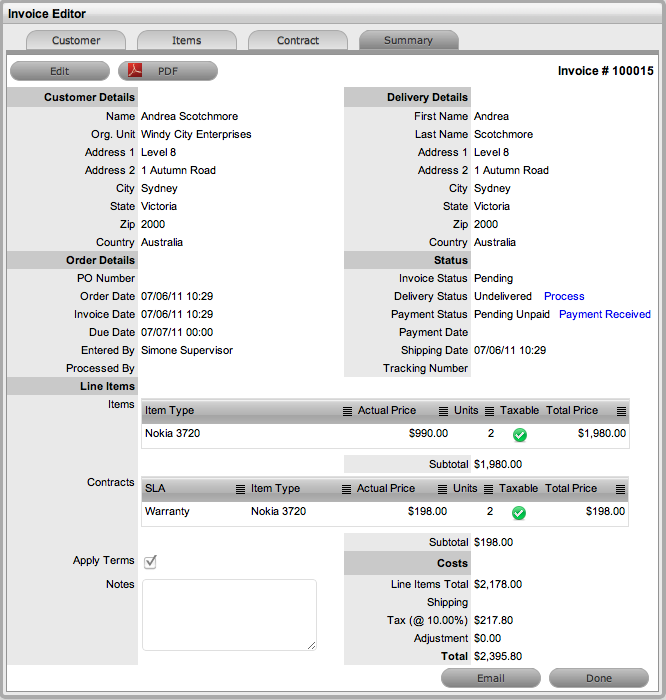Open Item Type column menu in Items table
Viewport: 666px width, 700px height.
pos(347,411)
